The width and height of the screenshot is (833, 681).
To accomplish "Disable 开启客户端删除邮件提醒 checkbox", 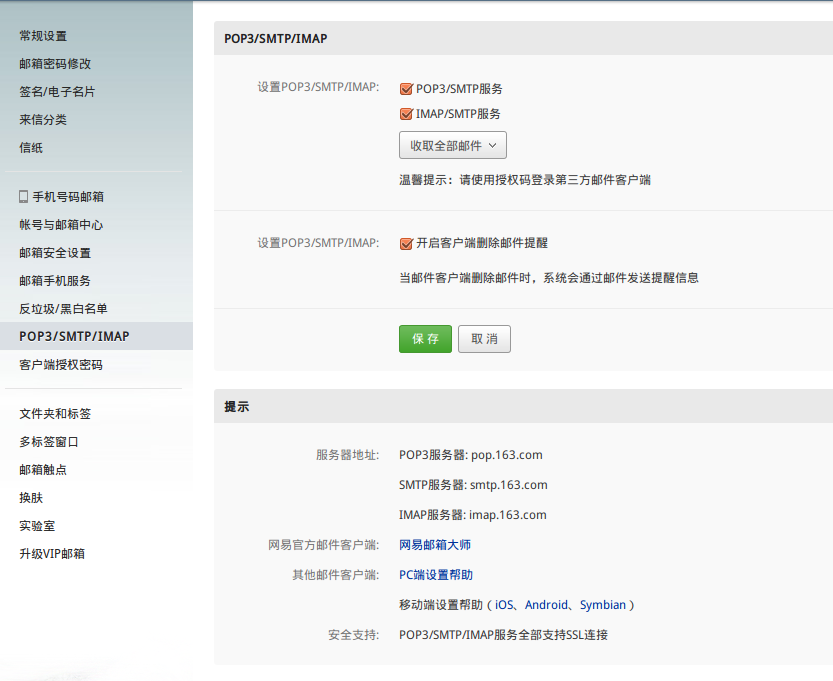I will [406, 243].
